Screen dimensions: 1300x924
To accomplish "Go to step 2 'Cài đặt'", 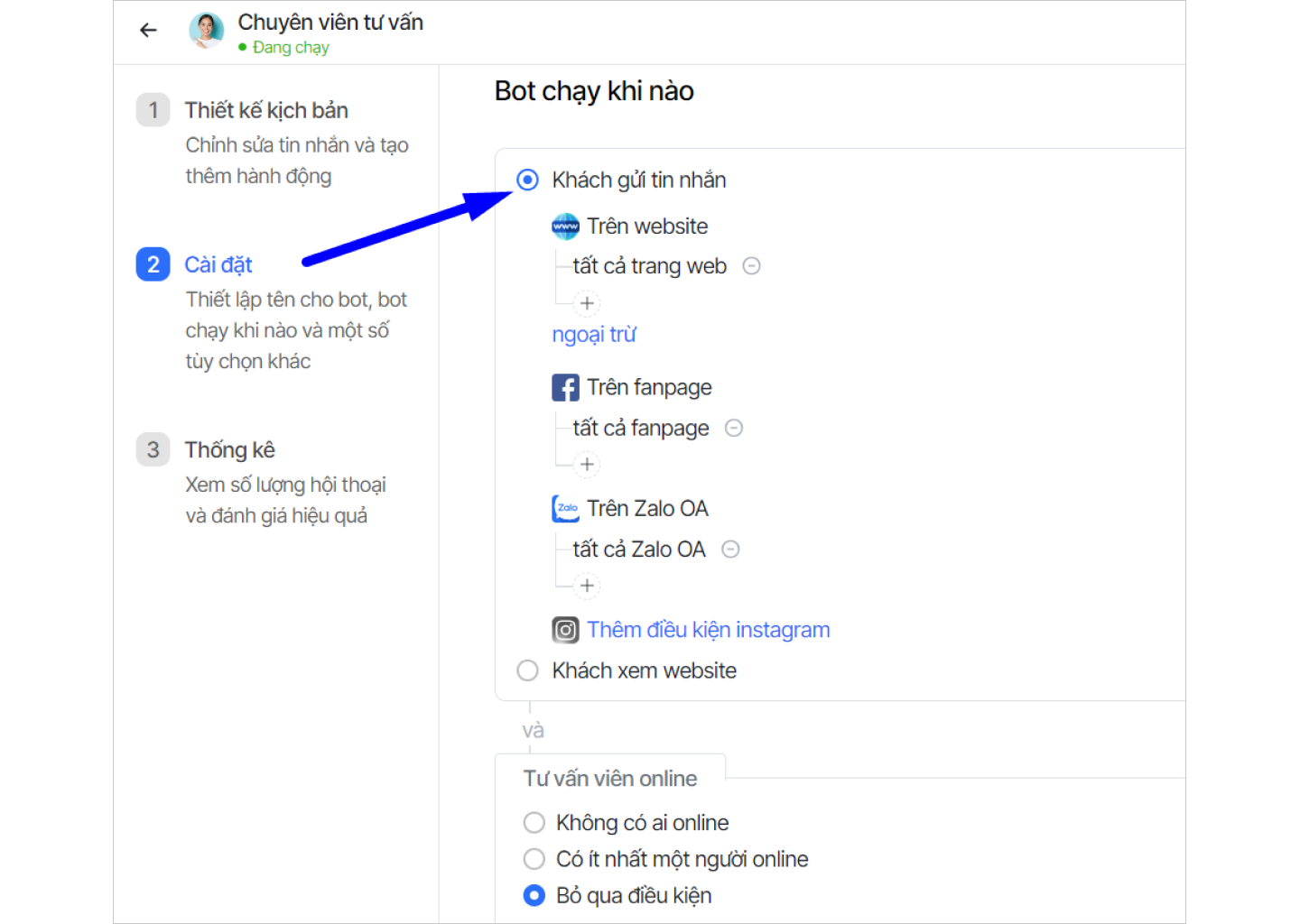I will click(x=218, y=264).
